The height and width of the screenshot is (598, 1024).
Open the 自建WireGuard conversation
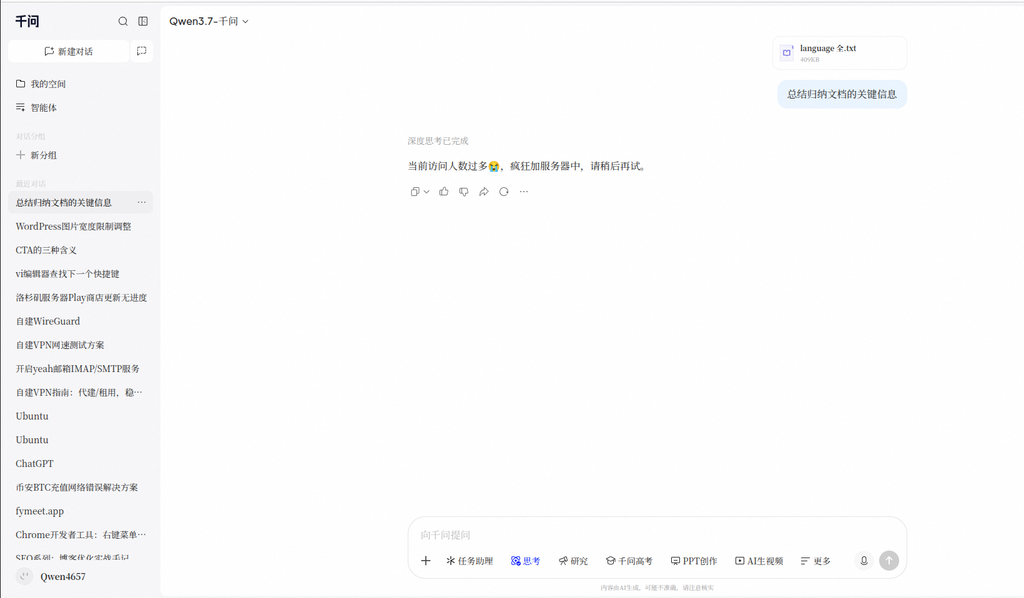tap(80, 321)
